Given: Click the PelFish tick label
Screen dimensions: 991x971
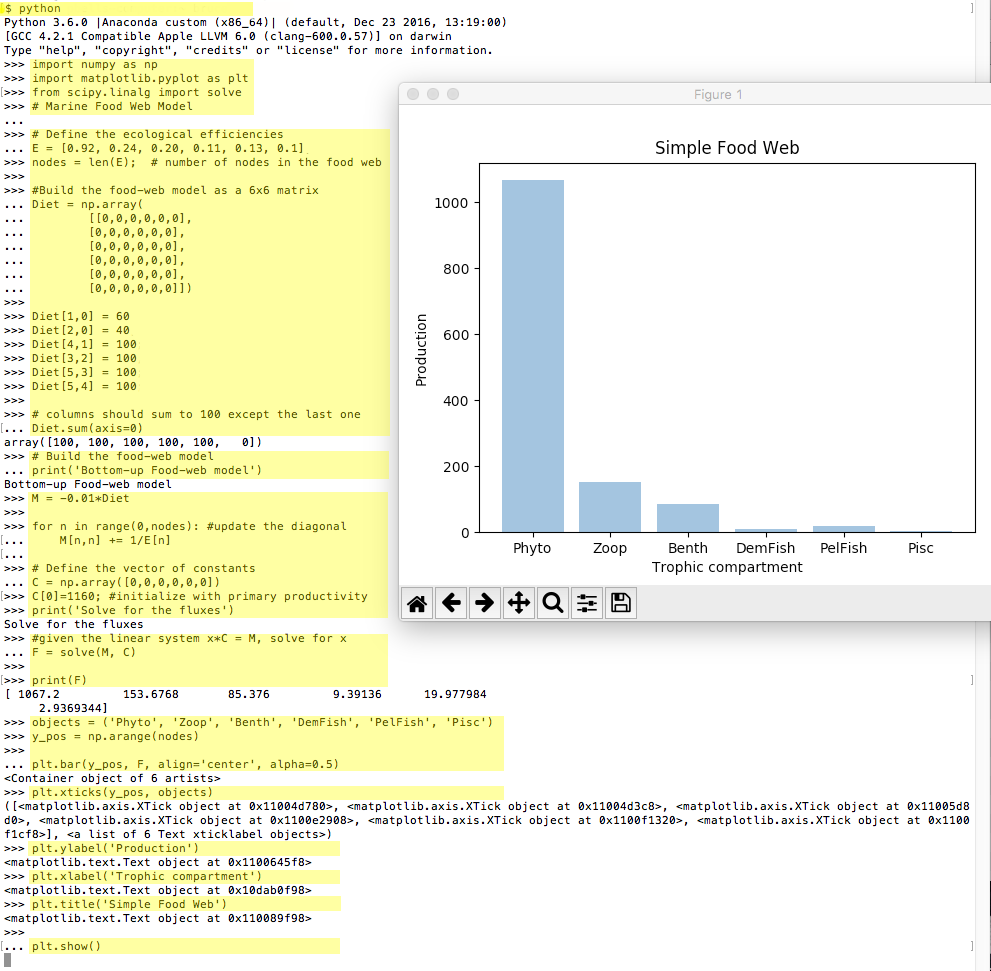Looking at the screenshot, I should pyautogui.click(x=843, y=548).
